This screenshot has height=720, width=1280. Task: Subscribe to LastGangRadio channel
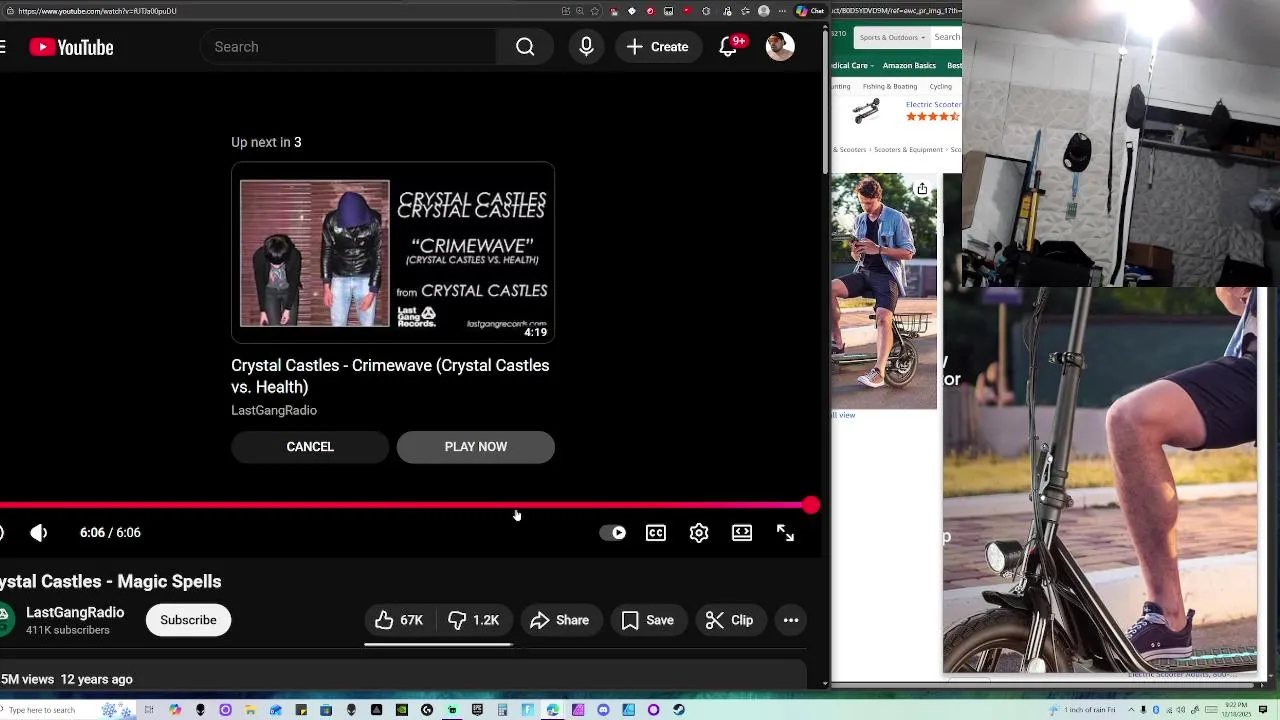tap(188, 620)
